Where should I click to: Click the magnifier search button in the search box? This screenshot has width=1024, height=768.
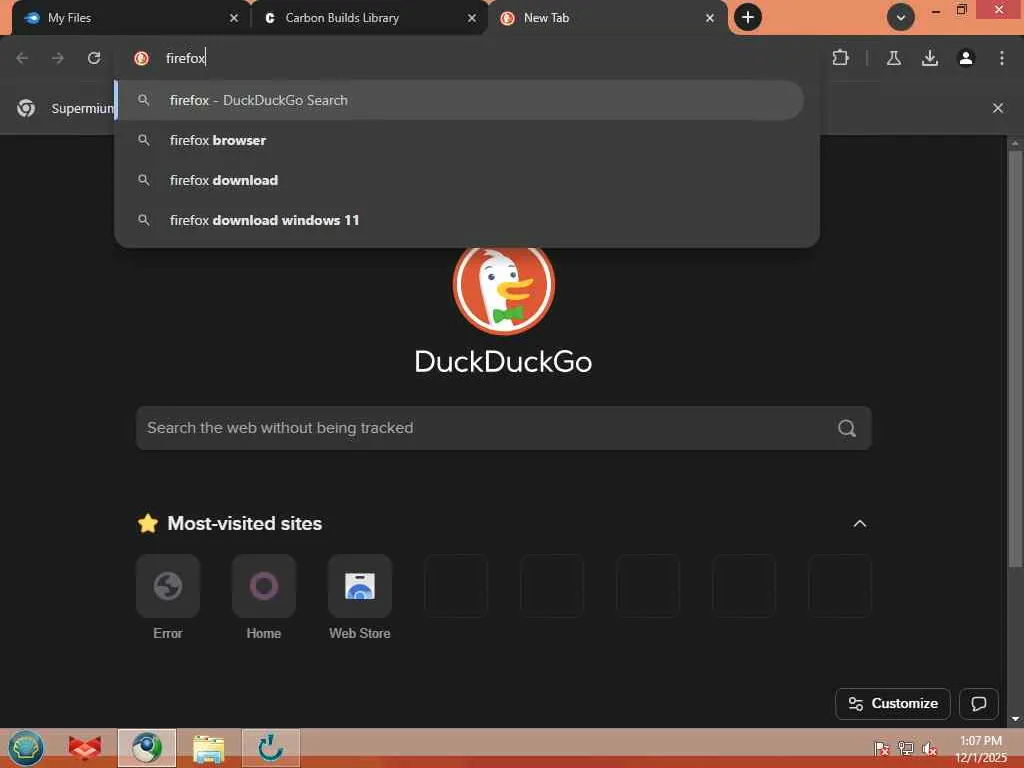[x=847, y=428]
